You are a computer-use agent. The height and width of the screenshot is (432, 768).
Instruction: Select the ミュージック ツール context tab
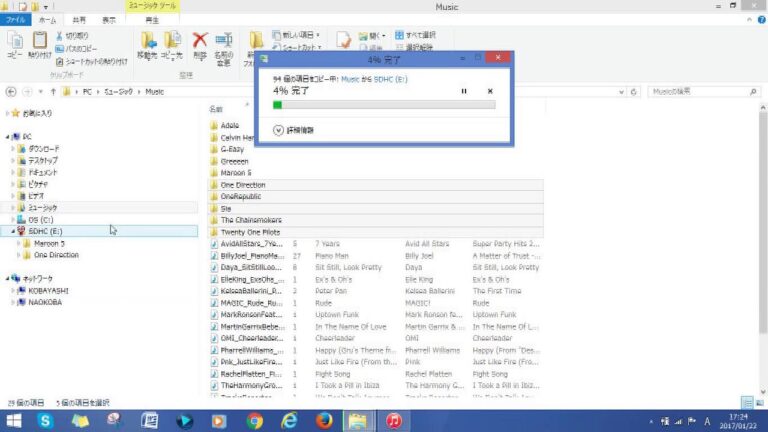[x=152, y=6]
